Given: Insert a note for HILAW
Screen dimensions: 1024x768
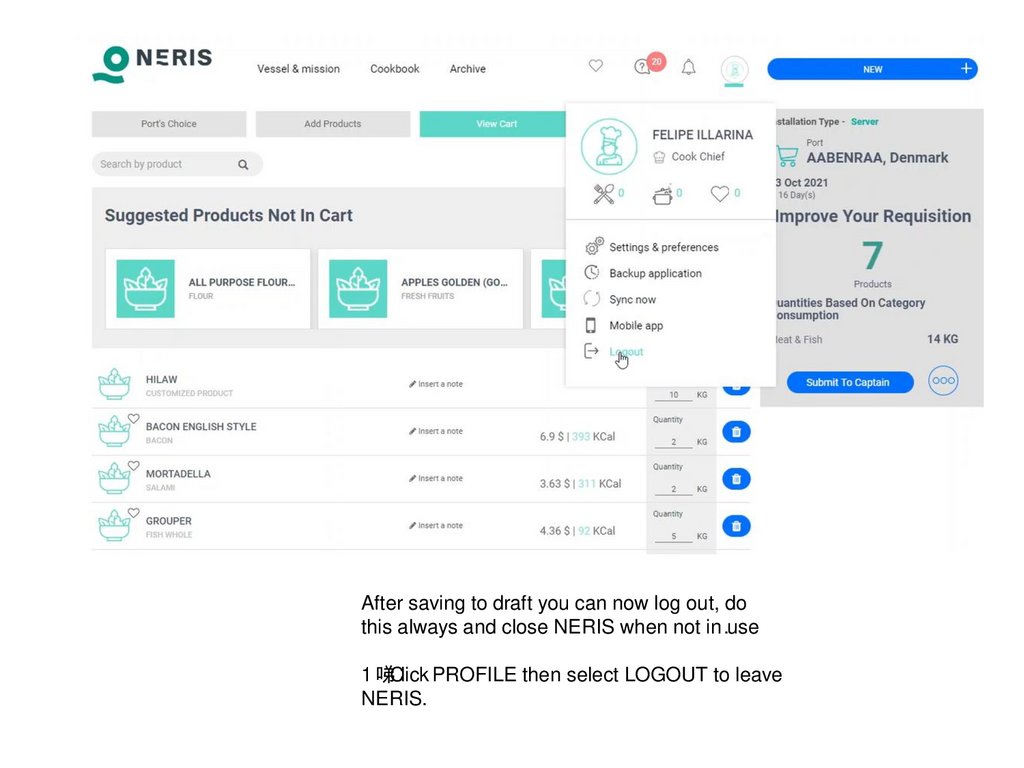Looking at the screenshot, I should pyautogui.click(x=436, y=384).
